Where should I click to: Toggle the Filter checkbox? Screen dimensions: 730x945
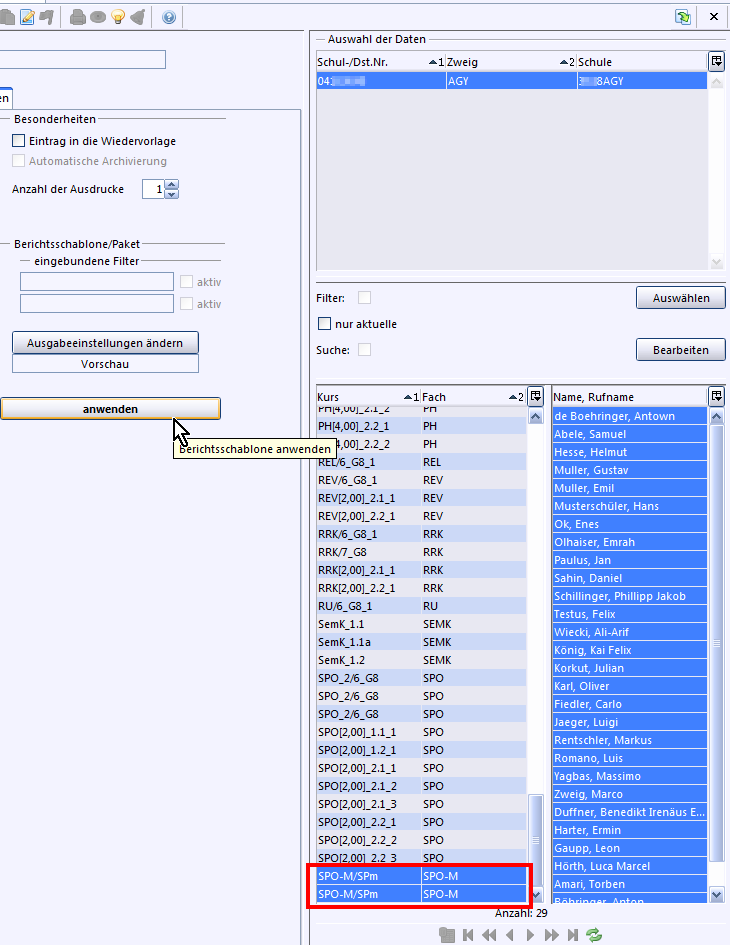pos(364,297)
